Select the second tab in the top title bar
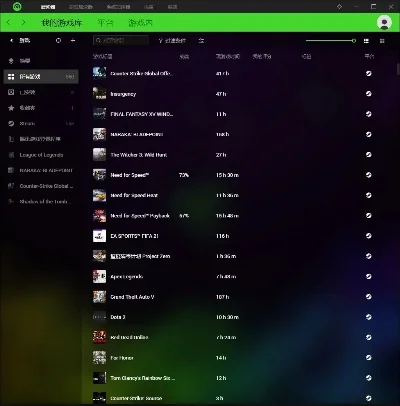 (81, 7)
